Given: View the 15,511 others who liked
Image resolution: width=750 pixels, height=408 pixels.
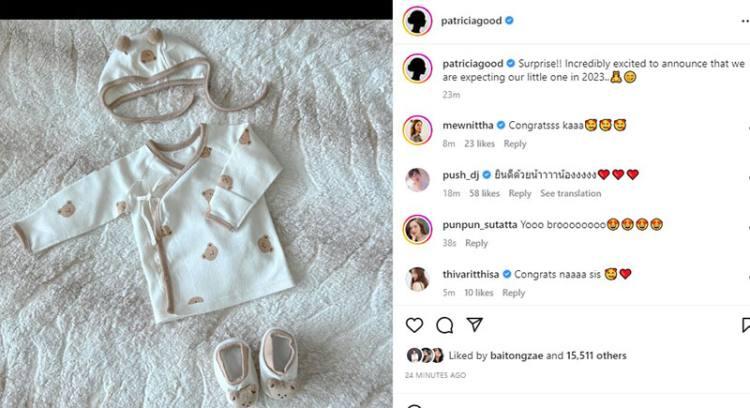Looking at the screenshot, I should click(596, 355).
